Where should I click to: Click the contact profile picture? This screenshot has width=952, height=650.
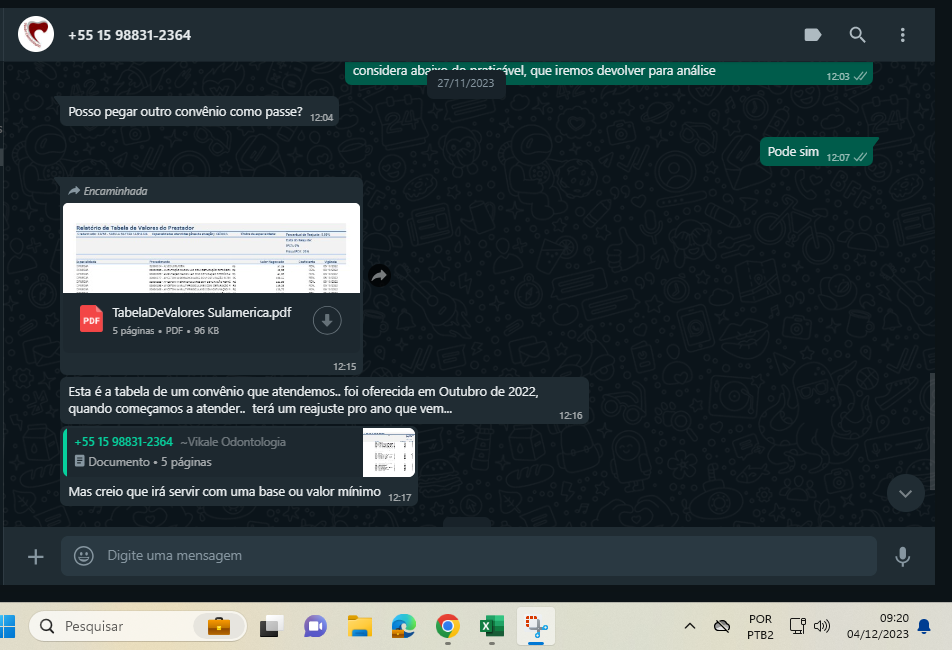coord(36,35)
